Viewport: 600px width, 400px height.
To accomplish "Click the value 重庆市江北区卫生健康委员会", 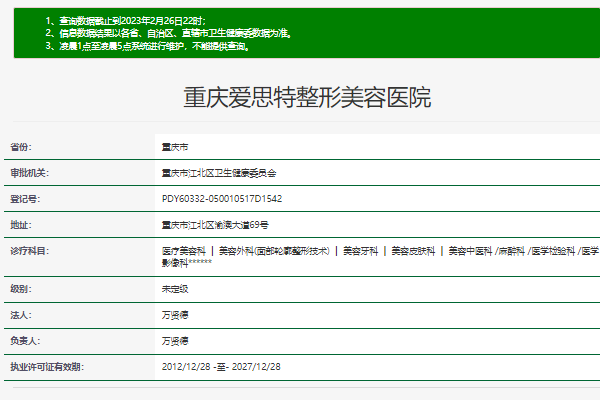I will click(x=219, y=173).
